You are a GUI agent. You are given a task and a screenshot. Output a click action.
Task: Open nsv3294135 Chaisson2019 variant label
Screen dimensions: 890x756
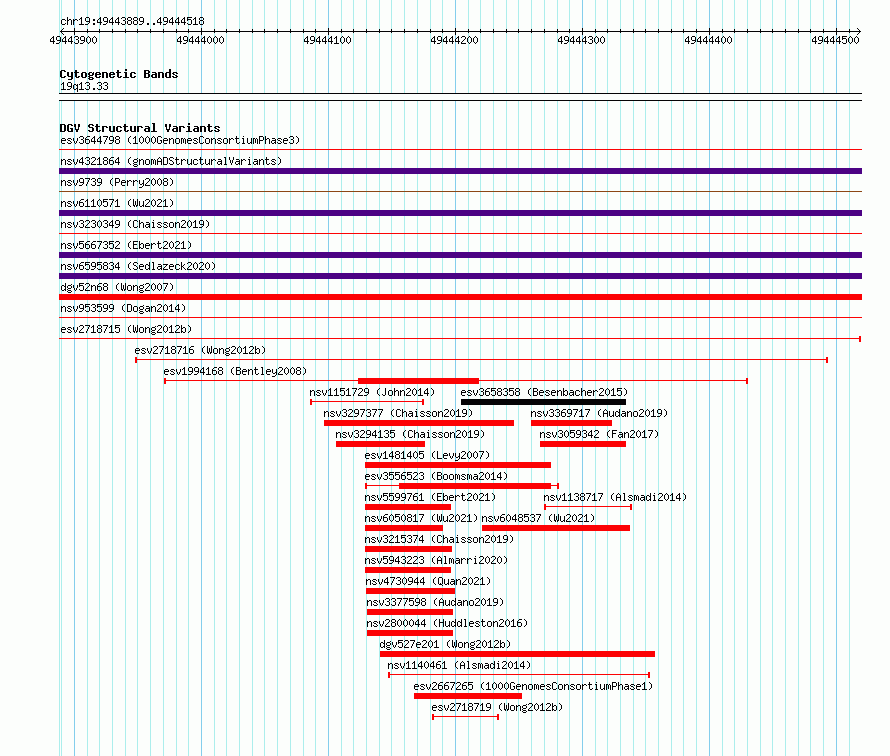410,434
